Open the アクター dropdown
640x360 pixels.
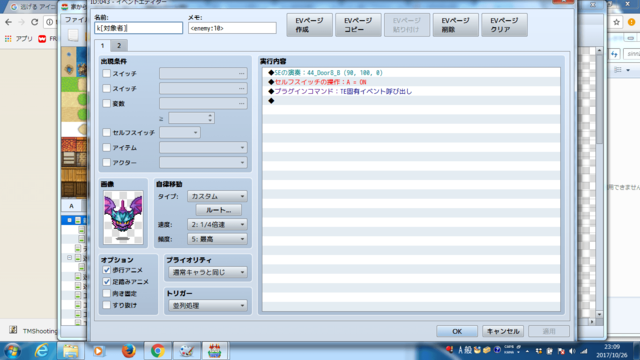pyautogui.click(x=203, y=162)
